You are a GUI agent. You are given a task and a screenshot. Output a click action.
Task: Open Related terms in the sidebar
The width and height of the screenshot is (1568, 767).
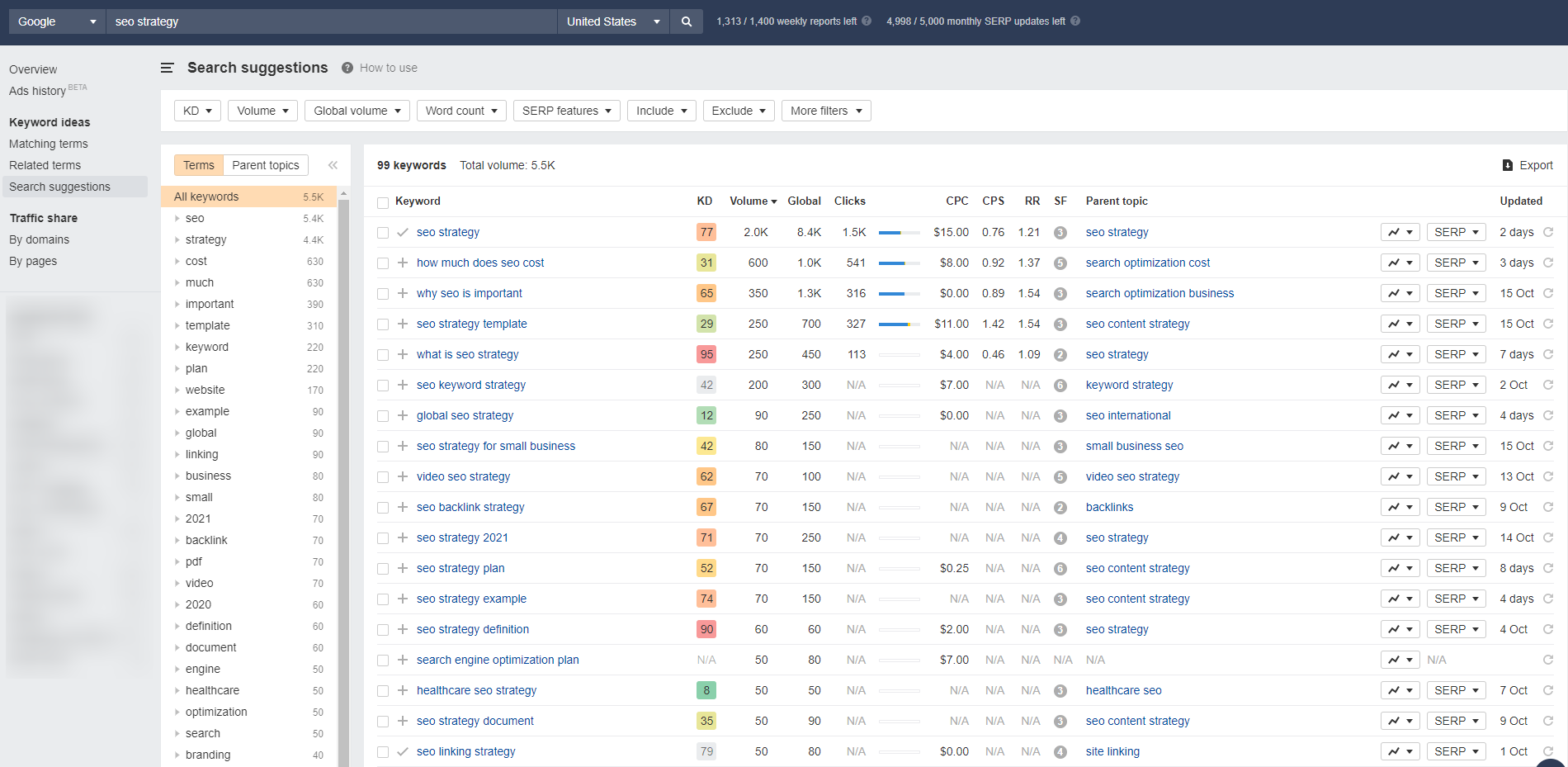(45, 165)
